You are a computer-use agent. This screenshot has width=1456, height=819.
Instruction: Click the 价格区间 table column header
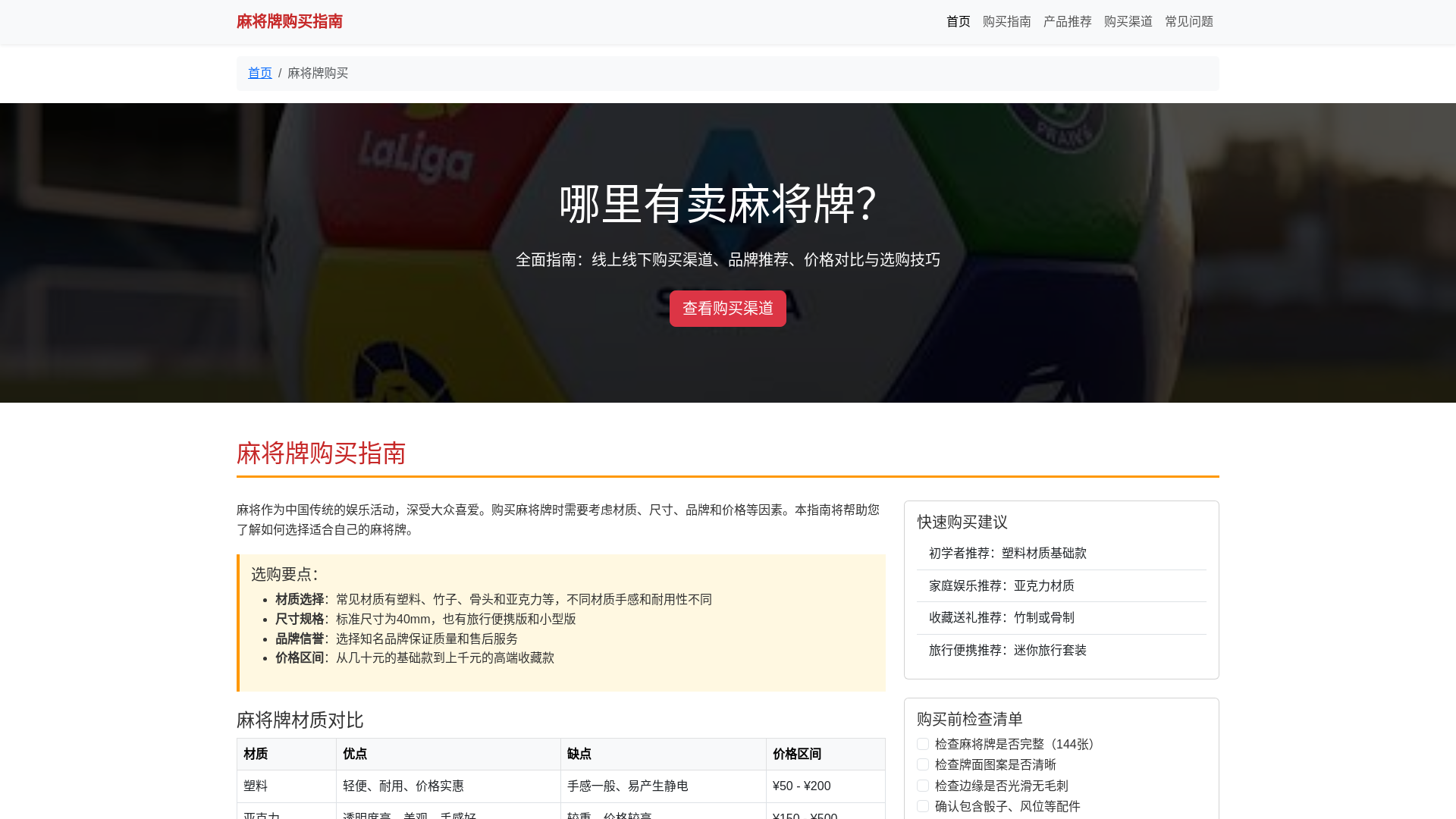(826, 754)
